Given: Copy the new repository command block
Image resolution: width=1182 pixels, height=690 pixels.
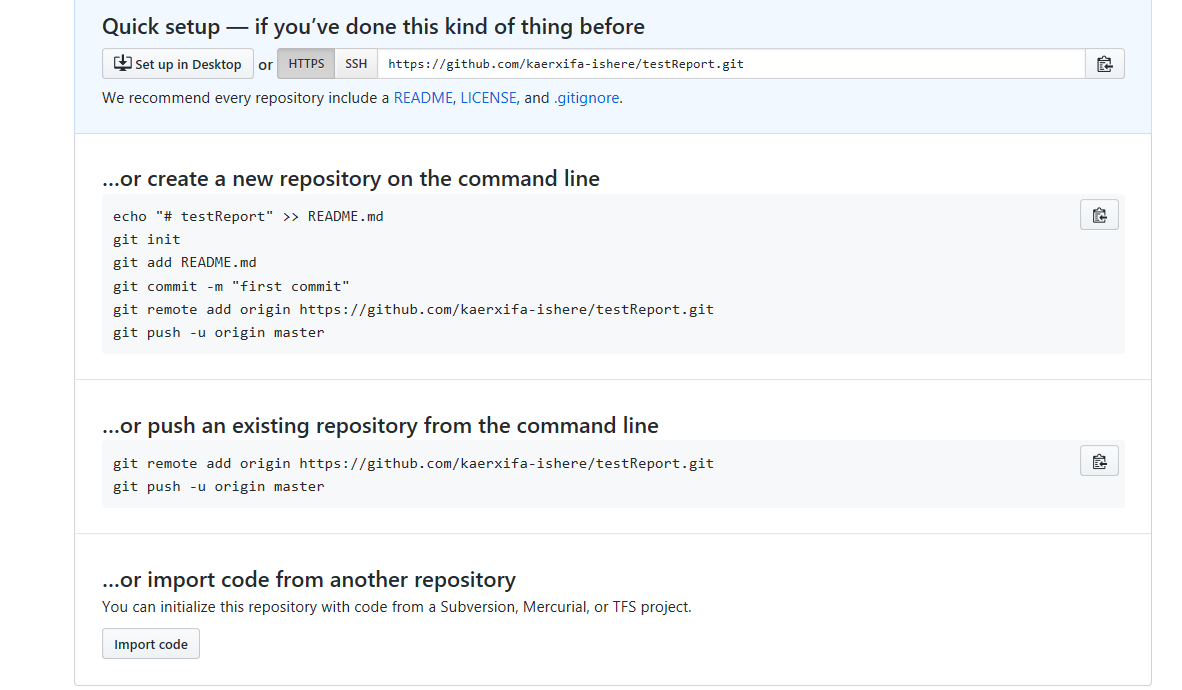Looking at the screenshot, I should click(x=1099, y=215).
